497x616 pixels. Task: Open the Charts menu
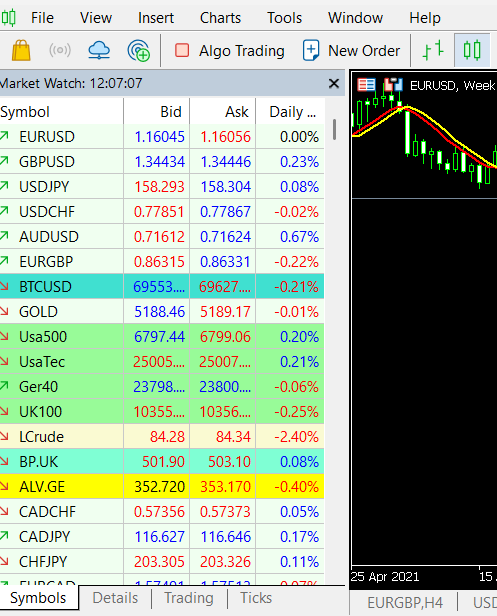pyautogui.click(x=220, y=18)
